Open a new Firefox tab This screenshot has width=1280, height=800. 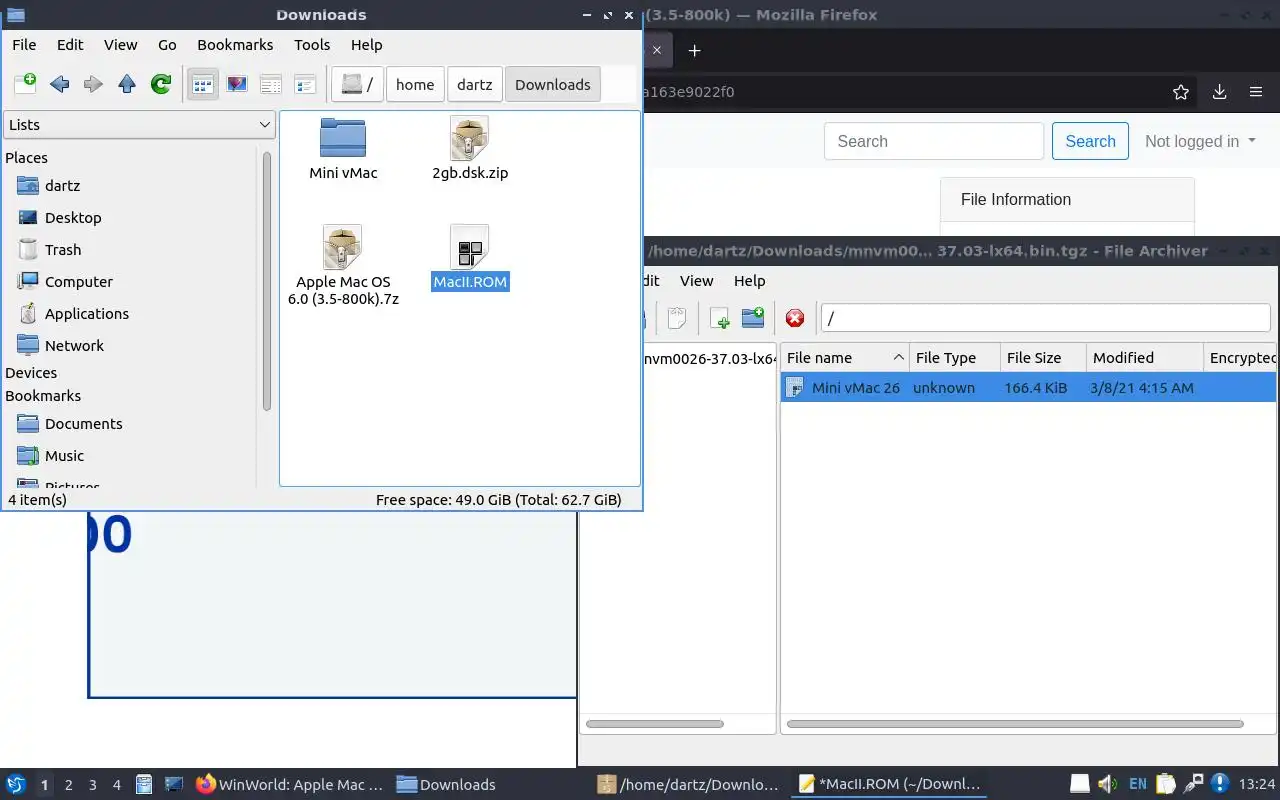point(694,50)
